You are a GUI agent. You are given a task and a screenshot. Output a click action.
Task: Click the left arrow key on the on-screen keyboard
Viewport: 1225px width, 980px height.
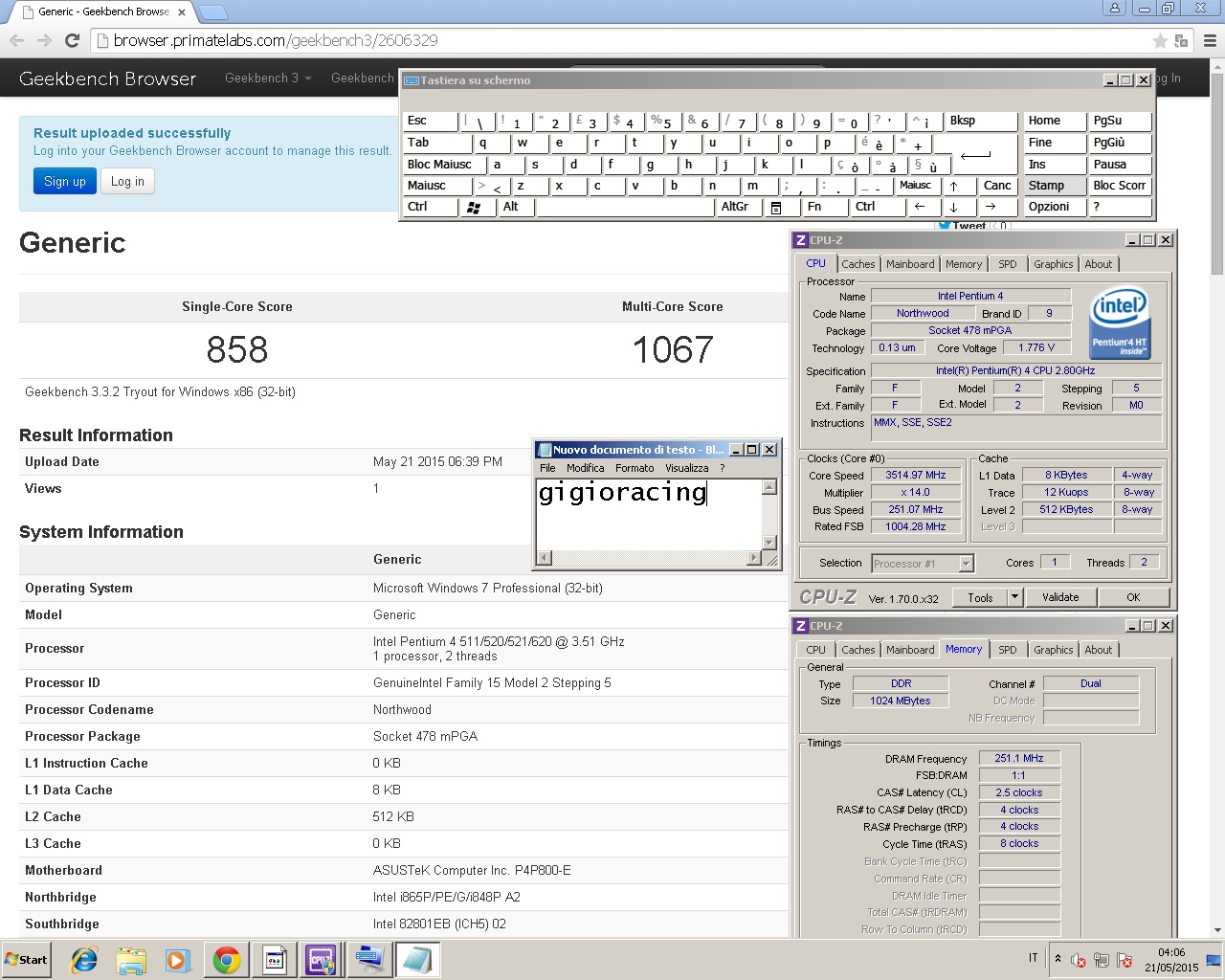click(921, 207)
